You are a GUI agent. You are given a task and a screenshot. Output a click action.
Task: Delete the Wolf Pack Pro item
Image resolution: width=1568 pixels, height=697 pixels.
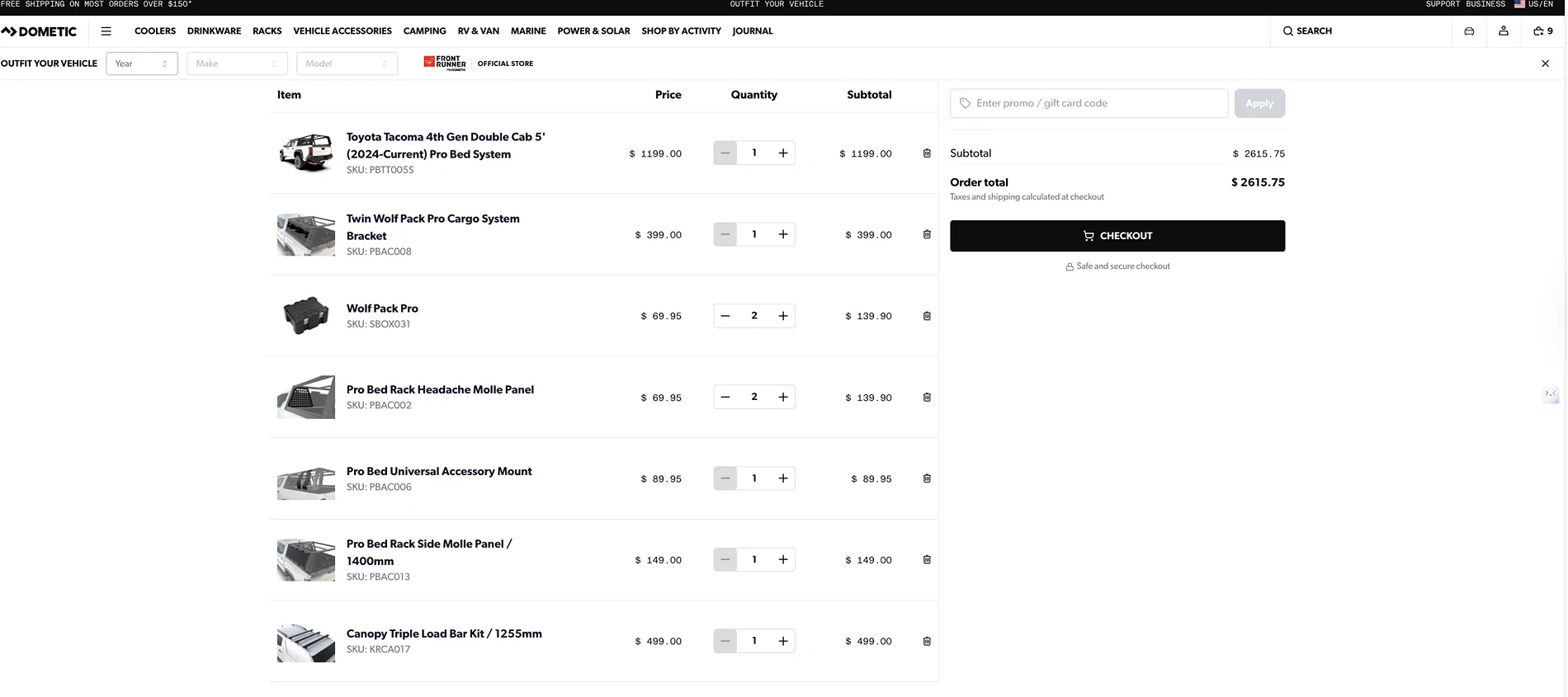[927, 316]
